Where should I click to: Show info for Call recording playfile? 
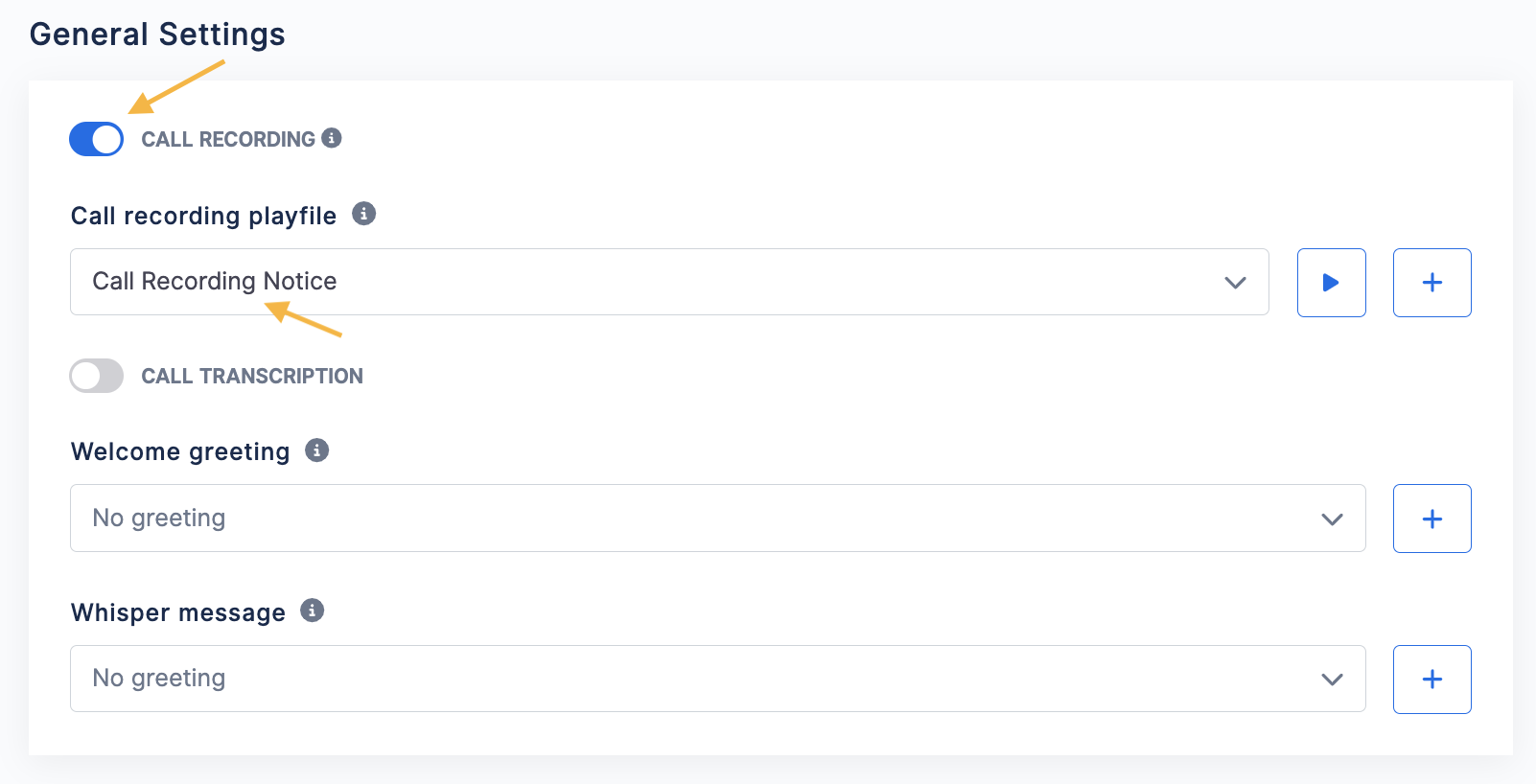point(363,214)
